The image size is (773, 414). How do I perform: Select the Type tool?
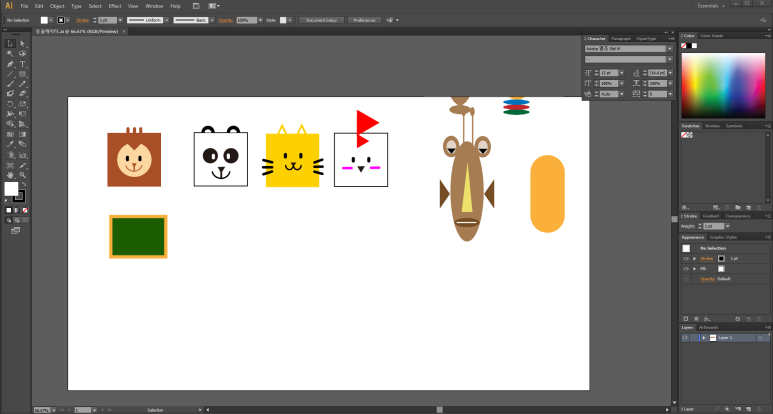pyautogui.click(x=22, y=64)
